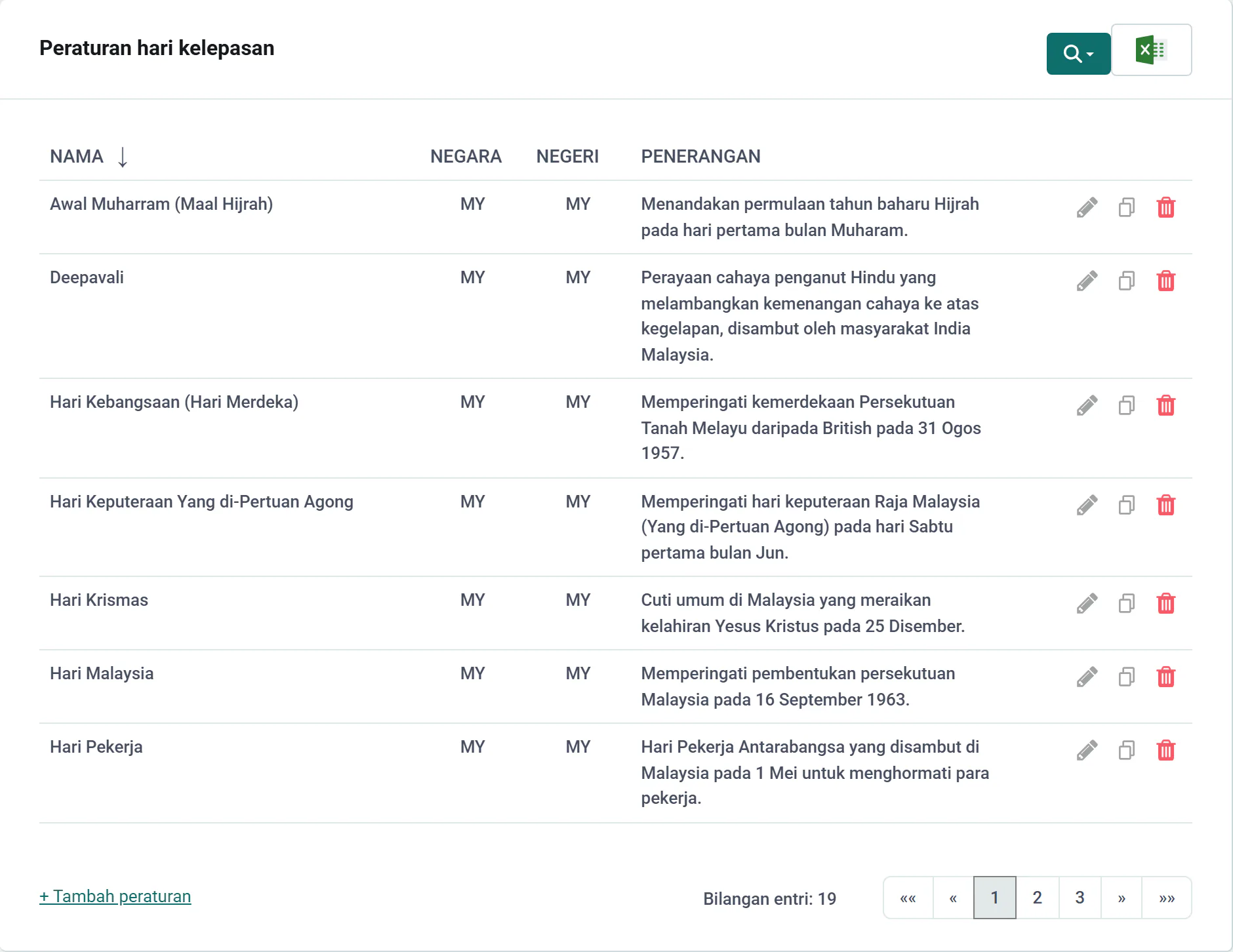Copy the Hari Malaysia rule

pyautogui.click(x=1127, y=677)
